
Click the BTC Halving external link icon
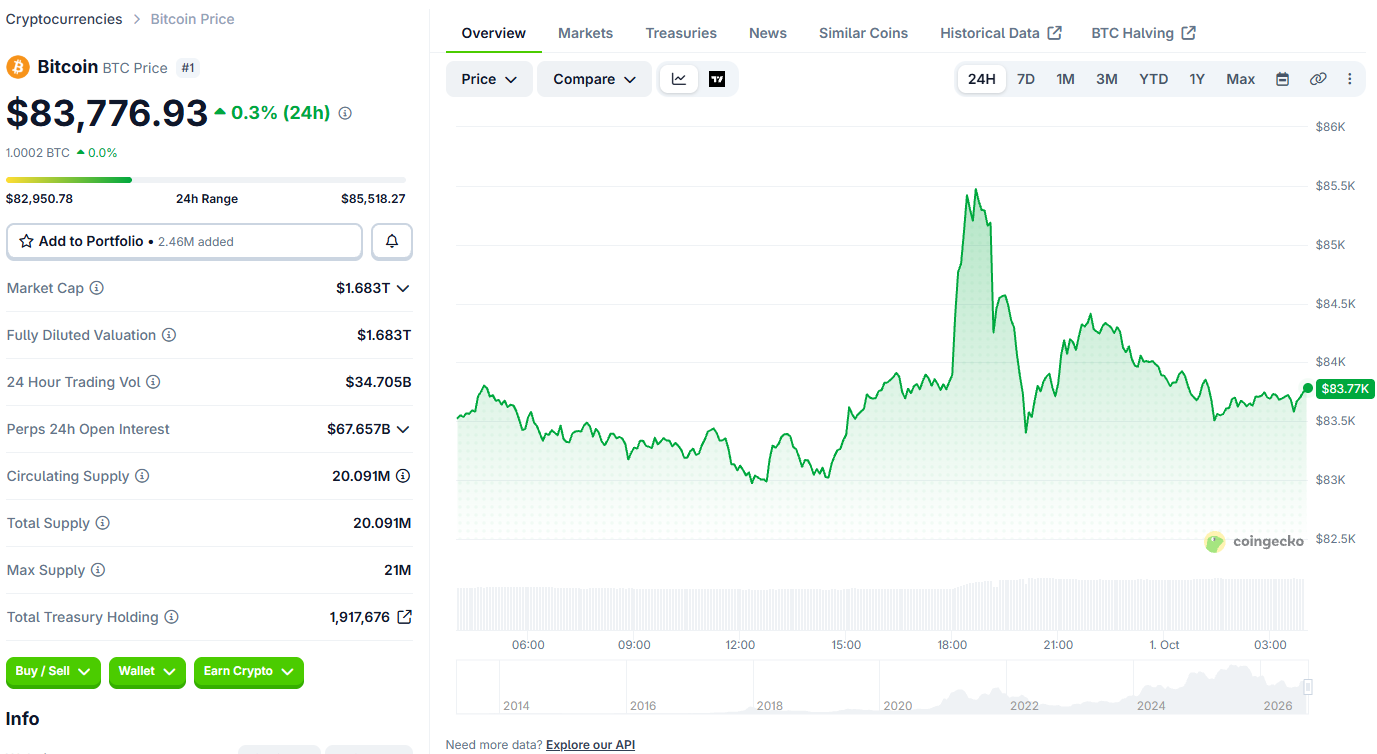click(x=1188, y=33)
